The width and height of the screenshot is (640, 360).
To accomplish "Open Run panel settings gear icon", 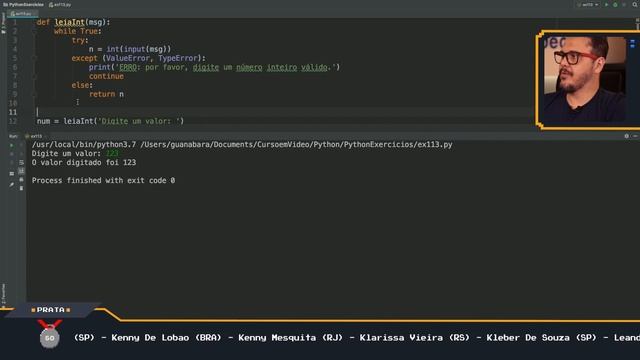I will coord(627,136).
